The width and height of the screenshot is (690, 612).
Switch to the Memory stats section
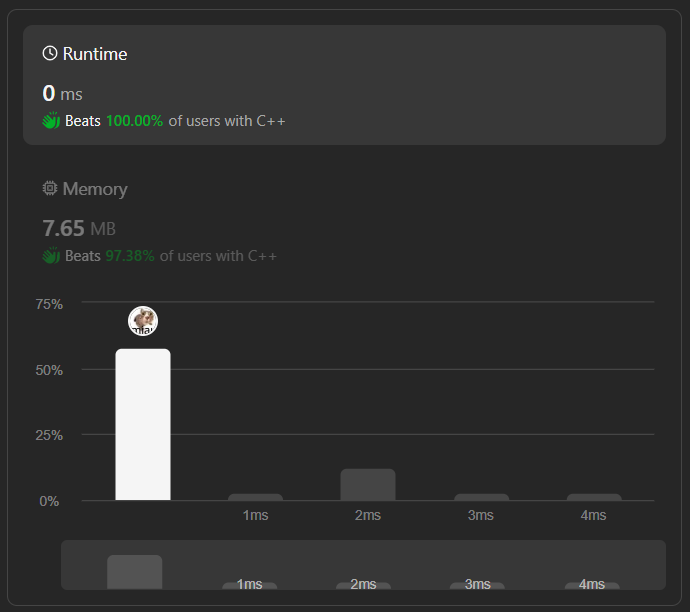(344, 222)
